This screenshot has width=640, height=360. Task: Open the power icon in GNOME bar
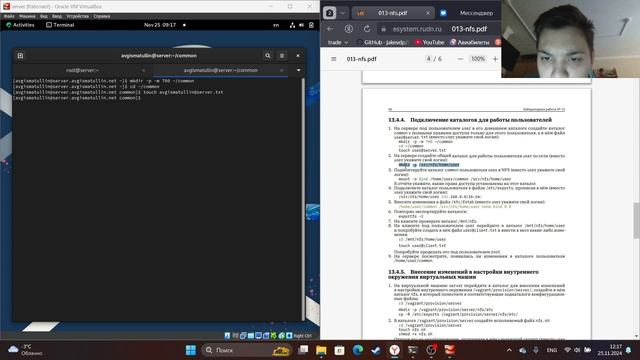(x=311, y=25)
